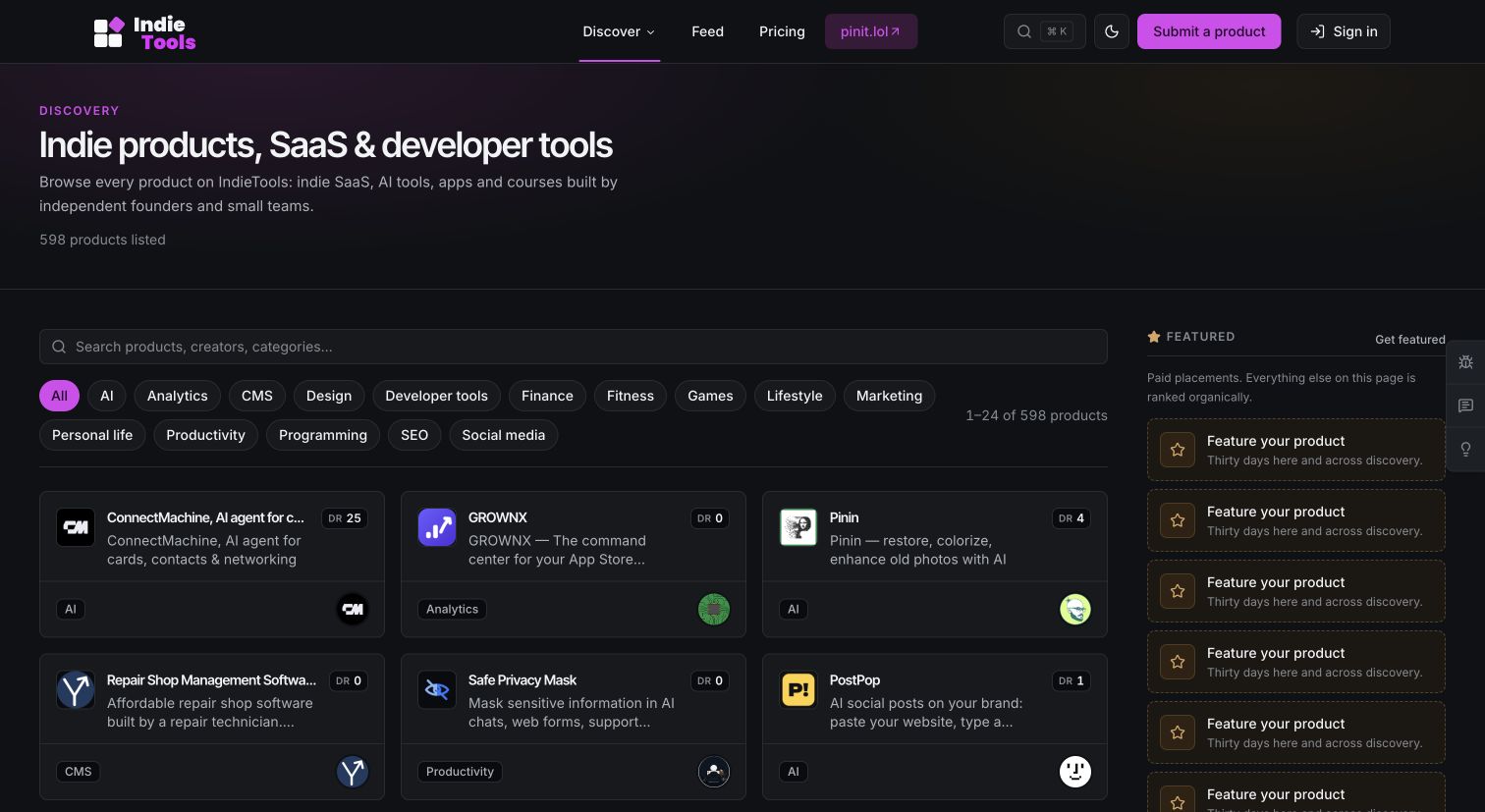Screen dimensions: 1485x812
Task: Click the AI tag on ConnectMachine card
Action: [71, 609]
